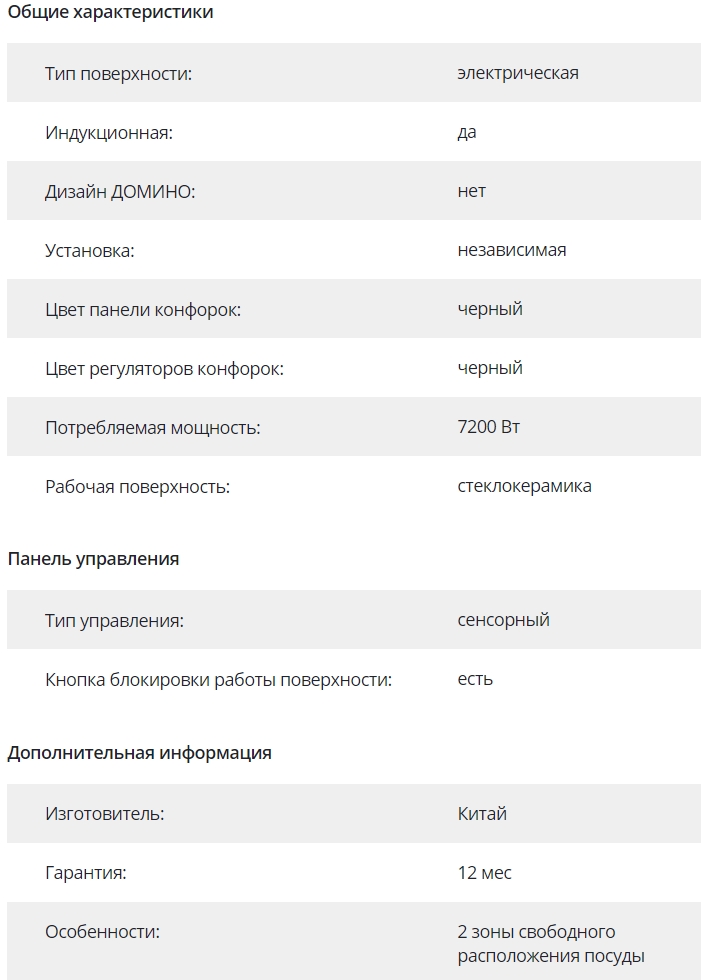The height and width of the screenshot is (980, 701).
Task: Click "Кнопка блокировки работы поверхности:" label
Action: pos(219,679)
